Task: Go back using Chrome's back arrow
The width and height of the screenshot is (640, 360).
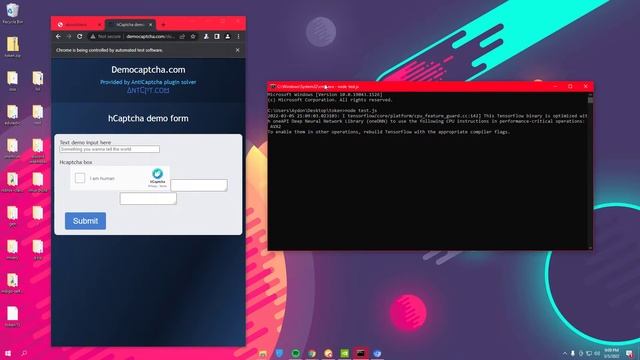Action: tap(58, 36)
